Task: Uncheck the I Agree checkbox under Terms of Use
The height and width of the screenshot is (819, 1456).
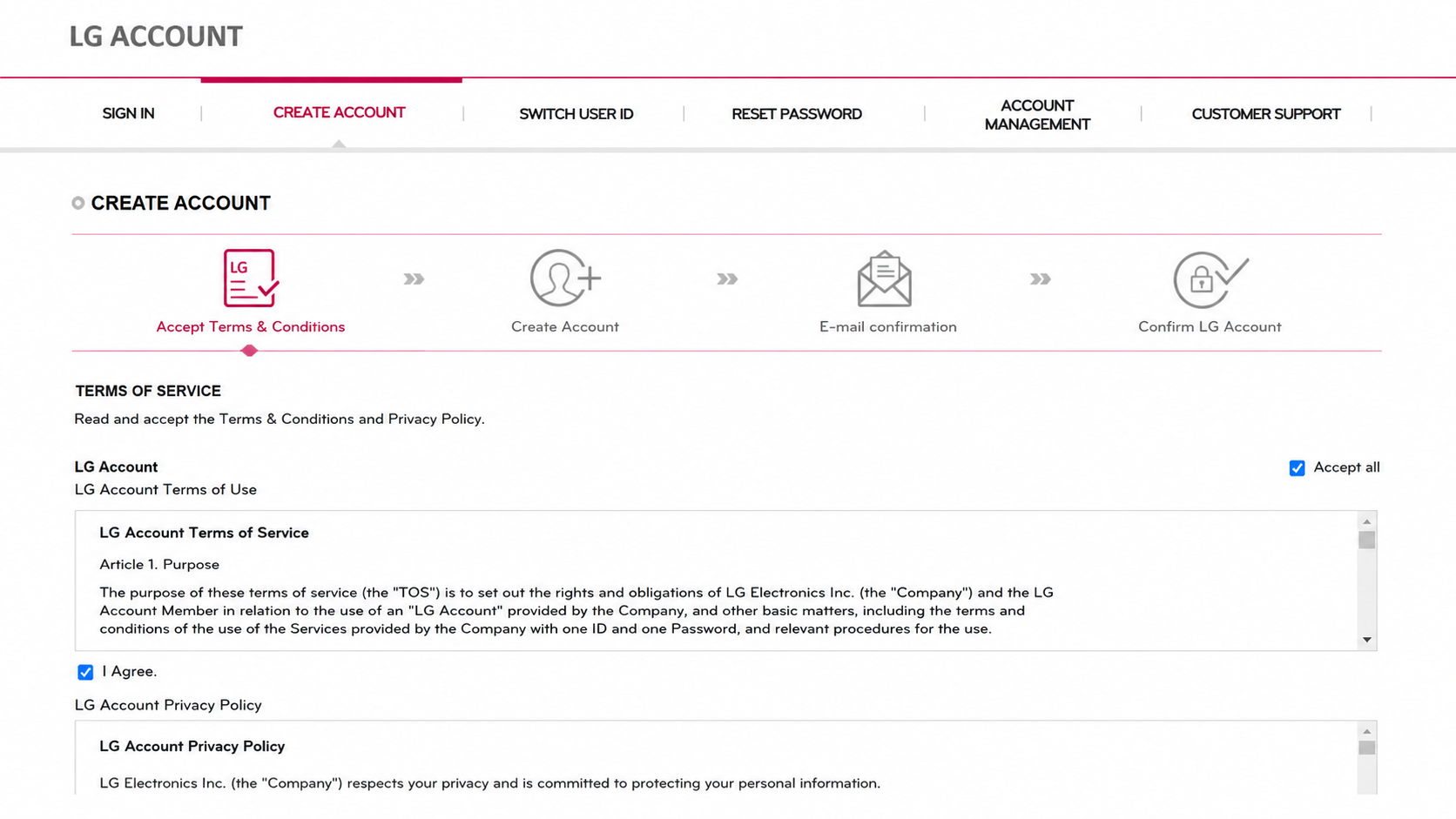Action: click(85, 672)
